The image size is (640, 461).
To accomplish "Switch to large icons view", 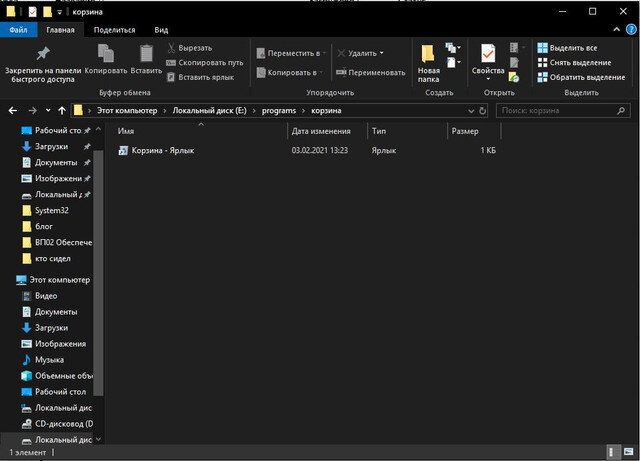I will (628, 452).
